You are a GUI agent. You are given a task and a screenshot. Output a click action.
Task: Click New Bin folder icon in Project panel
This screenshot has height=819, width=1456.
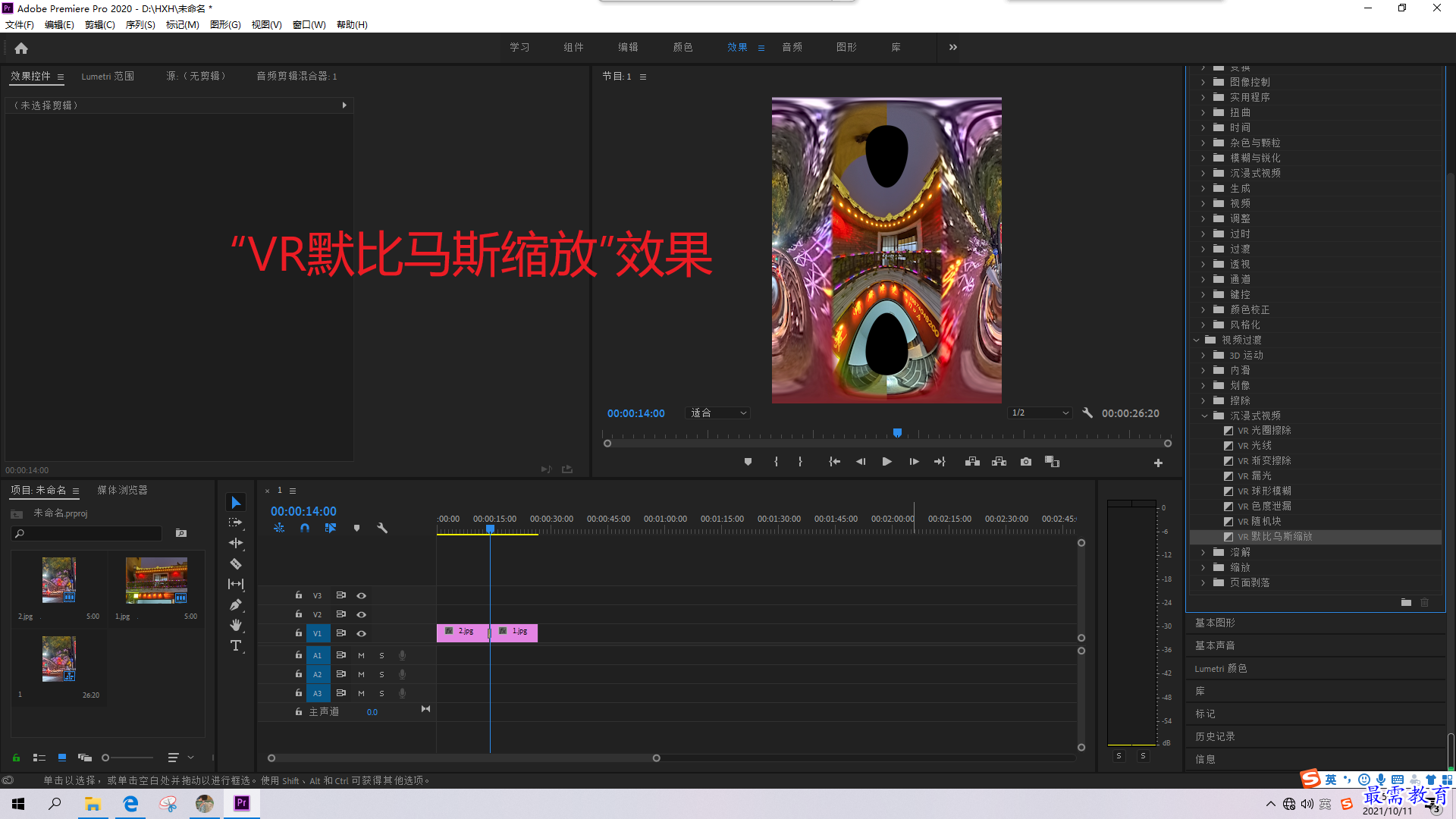click(181, 533)
